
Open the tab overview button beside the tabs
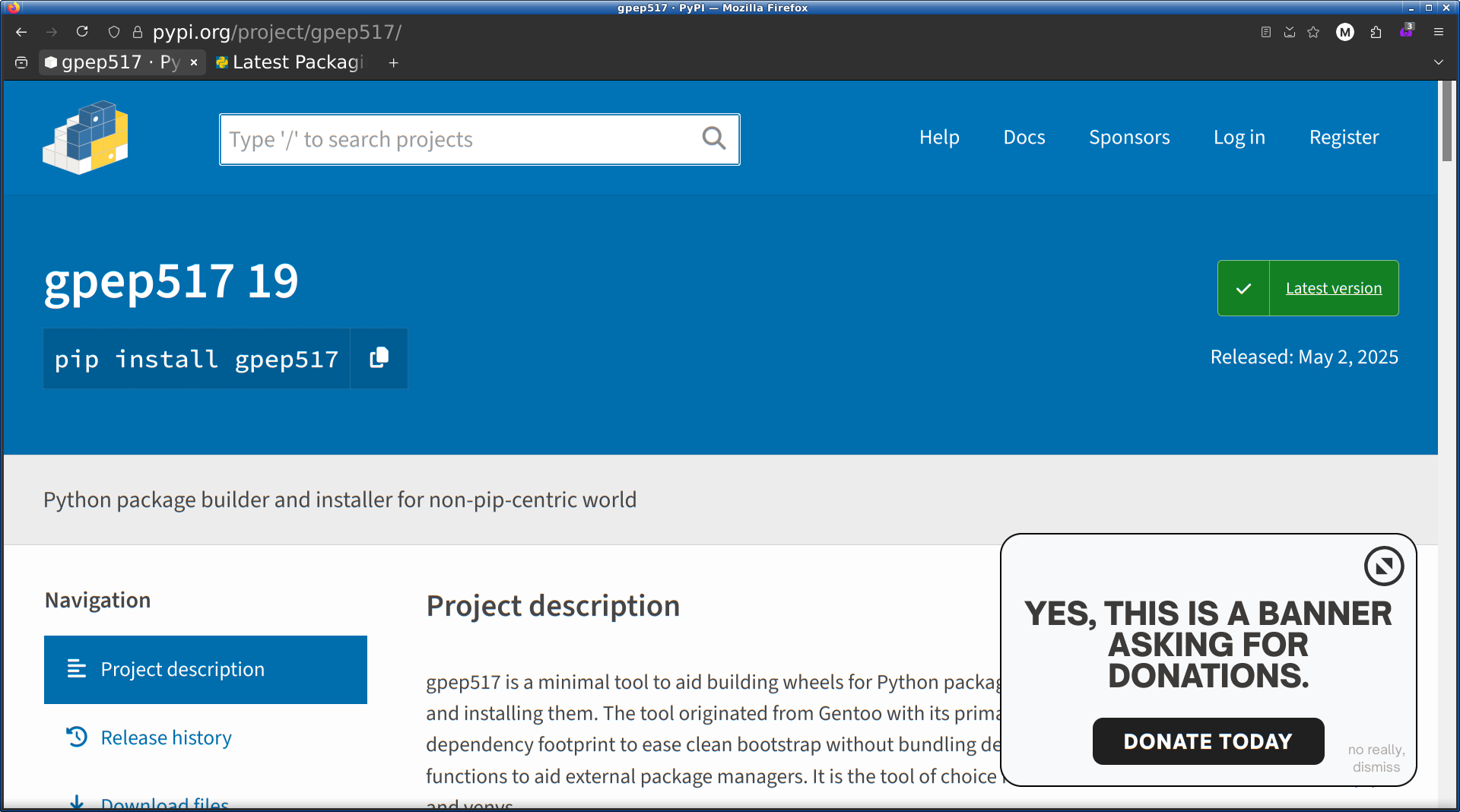tap(21, 62)
